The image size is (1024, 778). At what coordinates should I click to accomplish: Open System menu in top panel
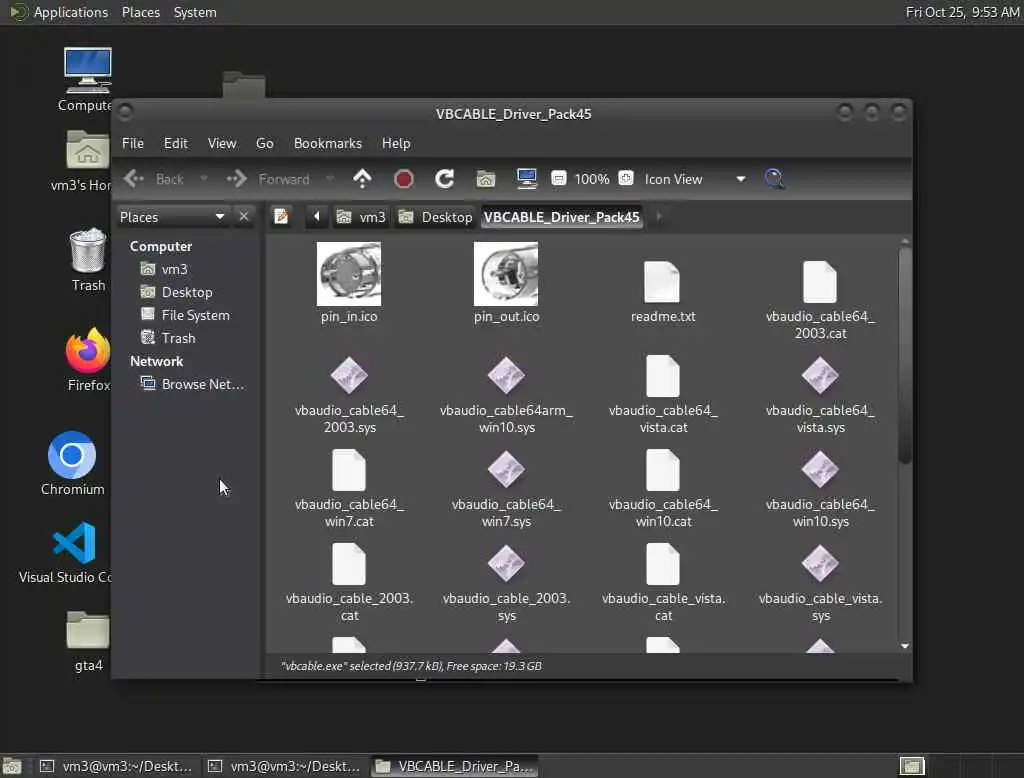coord(195,12)
